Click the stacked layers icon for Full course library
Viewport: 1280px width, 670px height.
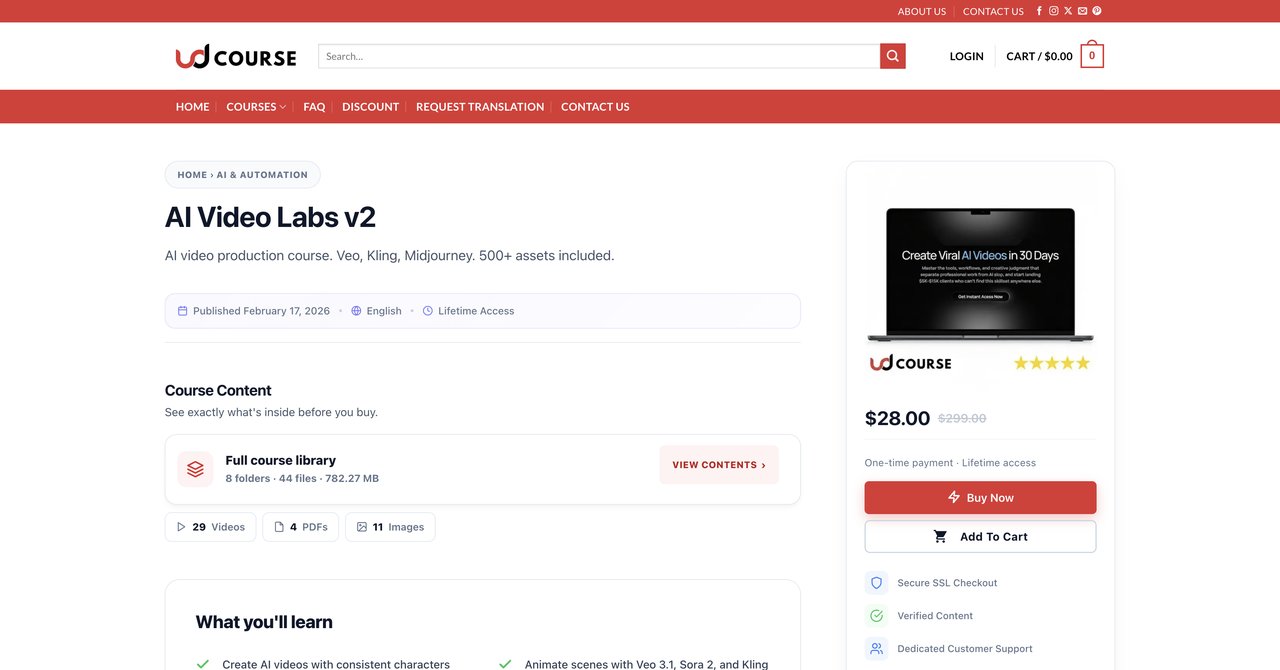tap(195, 469)
